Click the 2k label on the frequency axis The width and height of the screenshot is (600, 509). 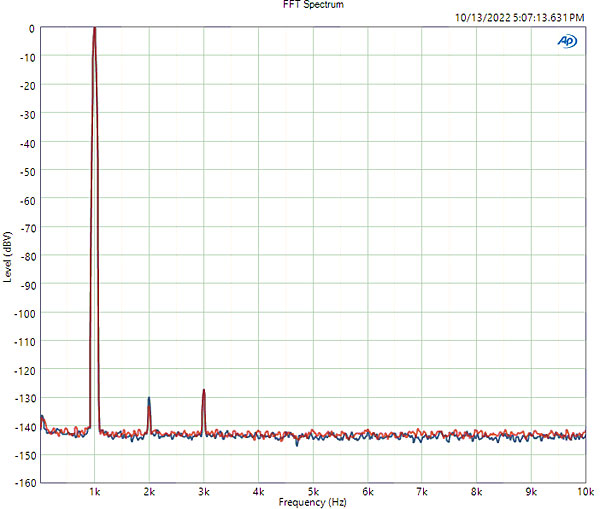click(x=149, y=492)
